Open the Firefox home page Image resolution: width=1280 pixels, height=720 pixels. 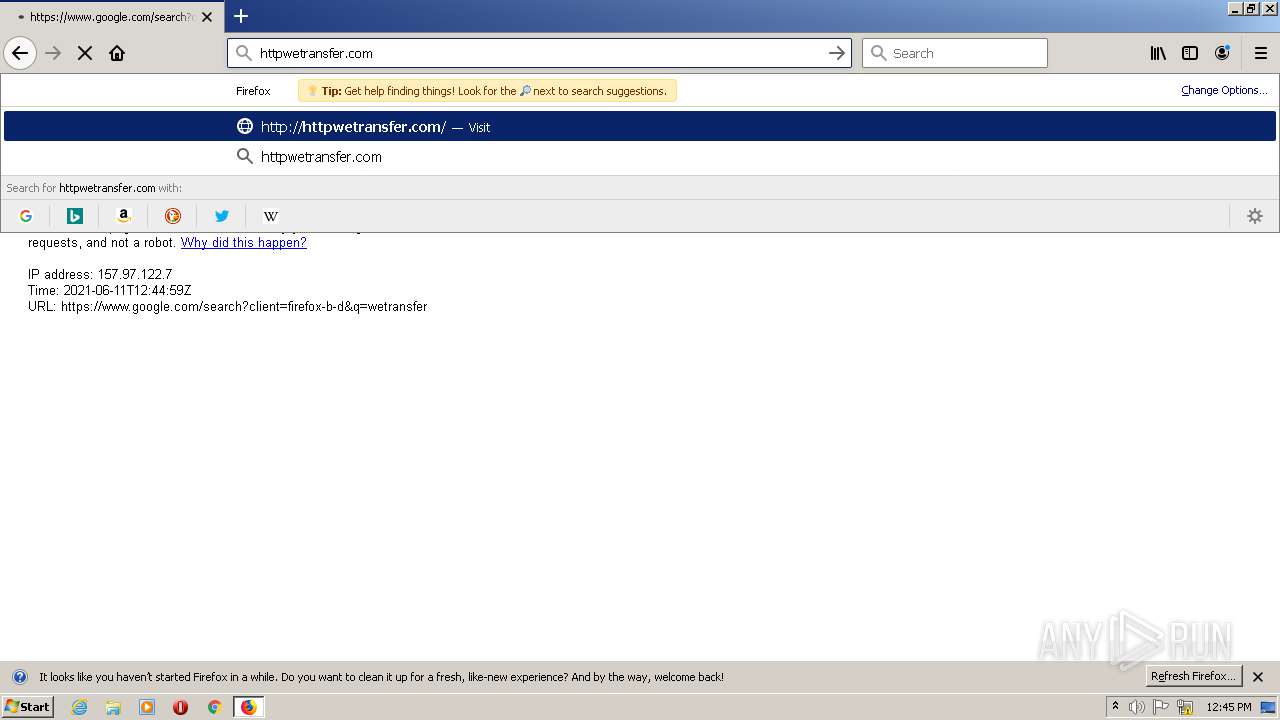[x=117, y=53]
